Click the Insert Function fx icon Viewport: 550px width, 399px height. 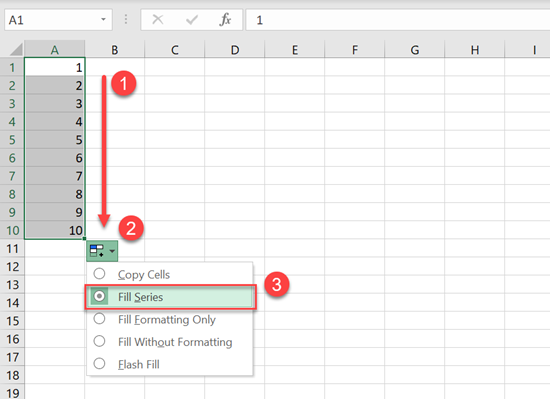[225, 20]
